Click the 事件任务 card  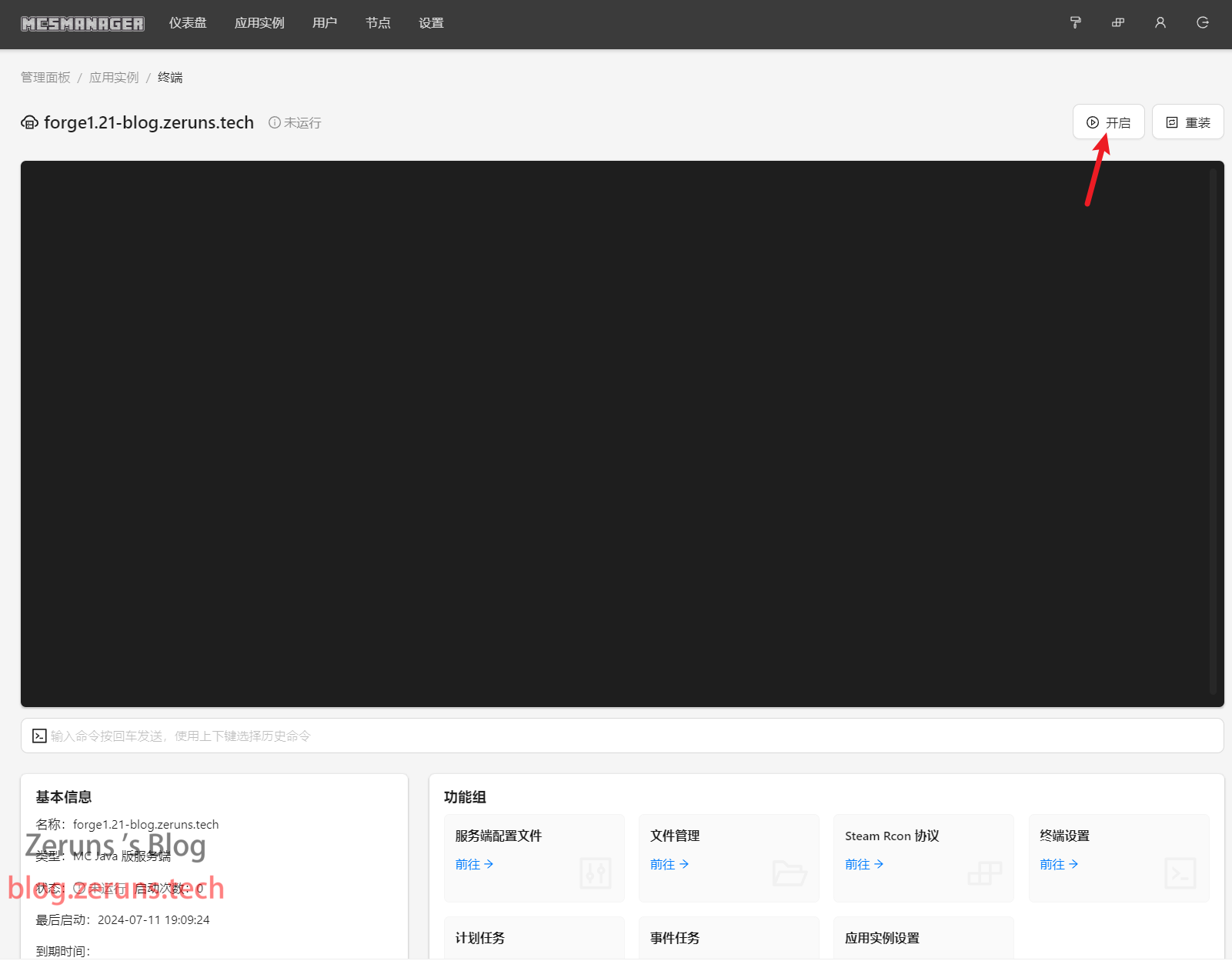[729, 938]
